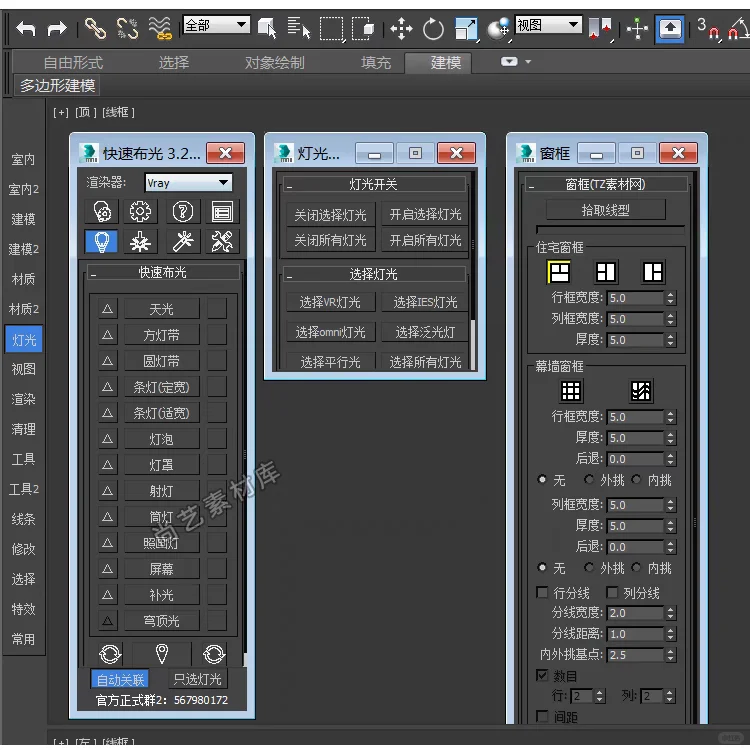
Task: Click the wrench tools icon
Action: click(222, 242)
